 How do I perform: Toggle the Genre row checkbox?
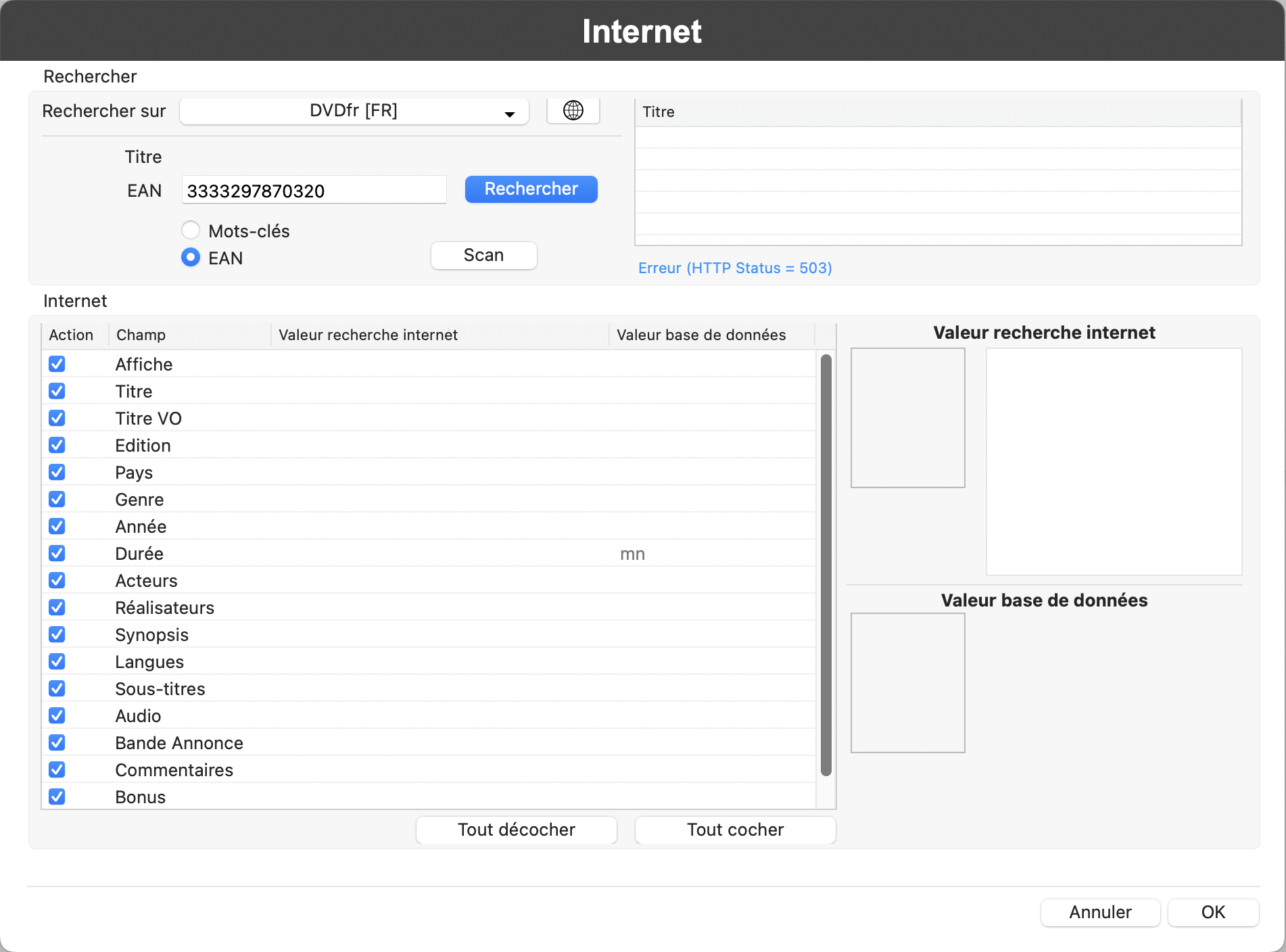click(57, 500)
